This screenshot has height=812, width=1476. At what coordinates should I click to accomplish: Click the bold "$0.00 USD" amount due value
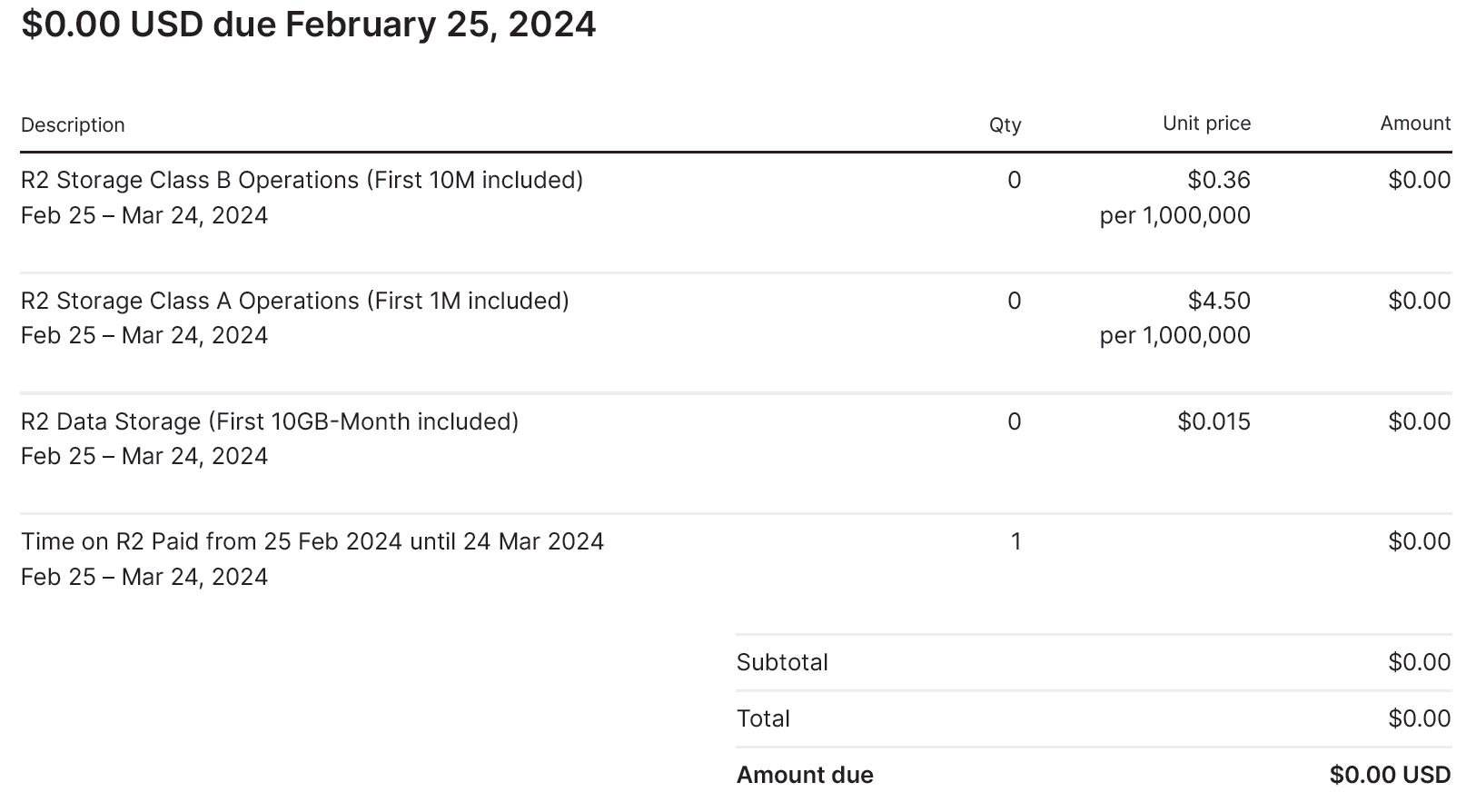click(x=1390, y=775)
